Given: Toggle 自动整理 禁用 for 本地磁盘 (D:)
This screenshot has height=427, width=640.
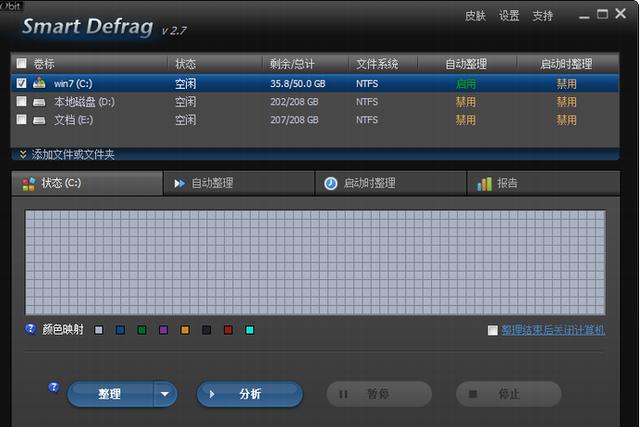Looking at the screenshot, I should [x=466, y=102].
